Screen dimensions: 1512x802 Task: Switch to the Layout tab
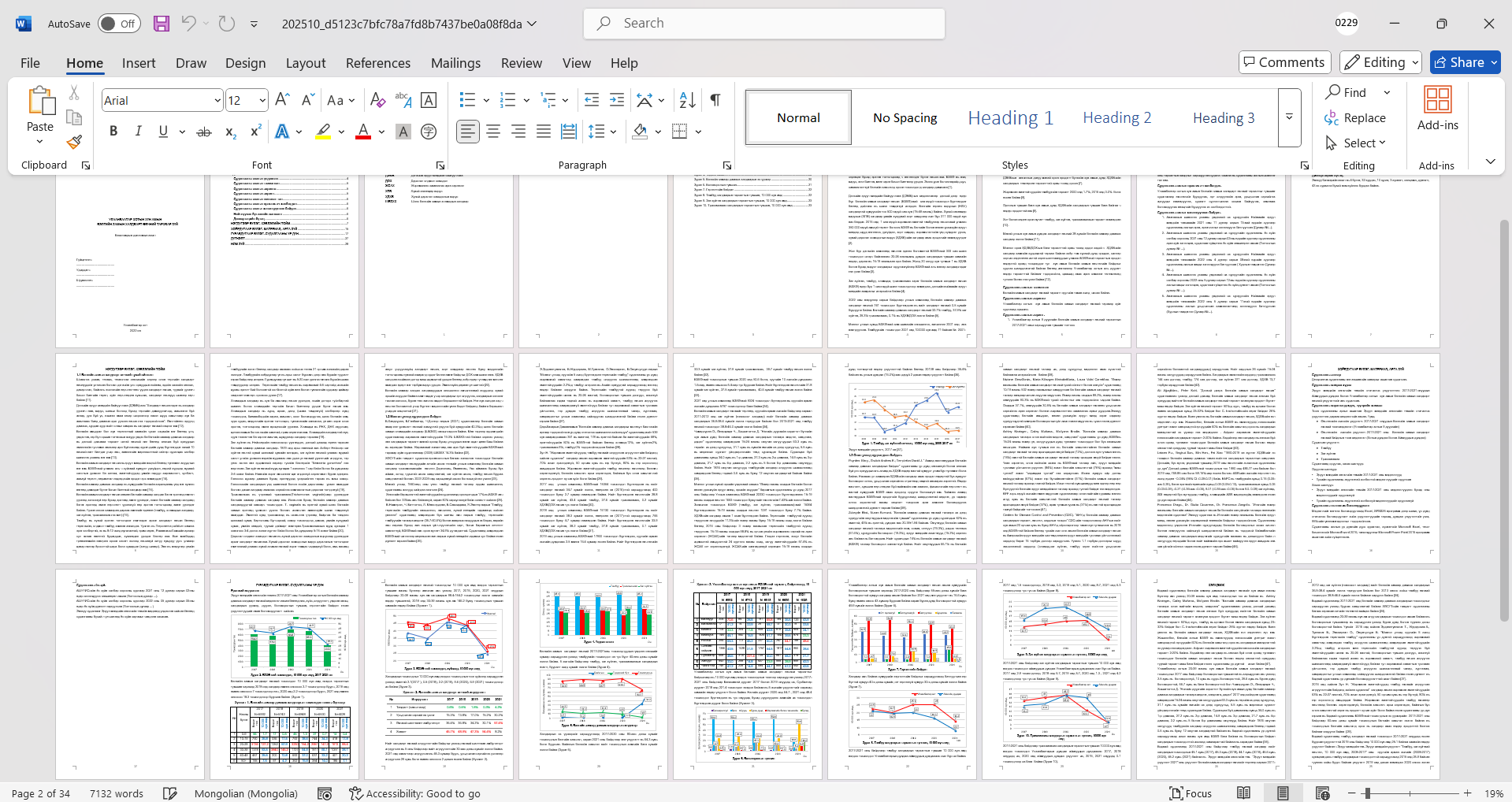pyautogui.click(x=305, y=63)
